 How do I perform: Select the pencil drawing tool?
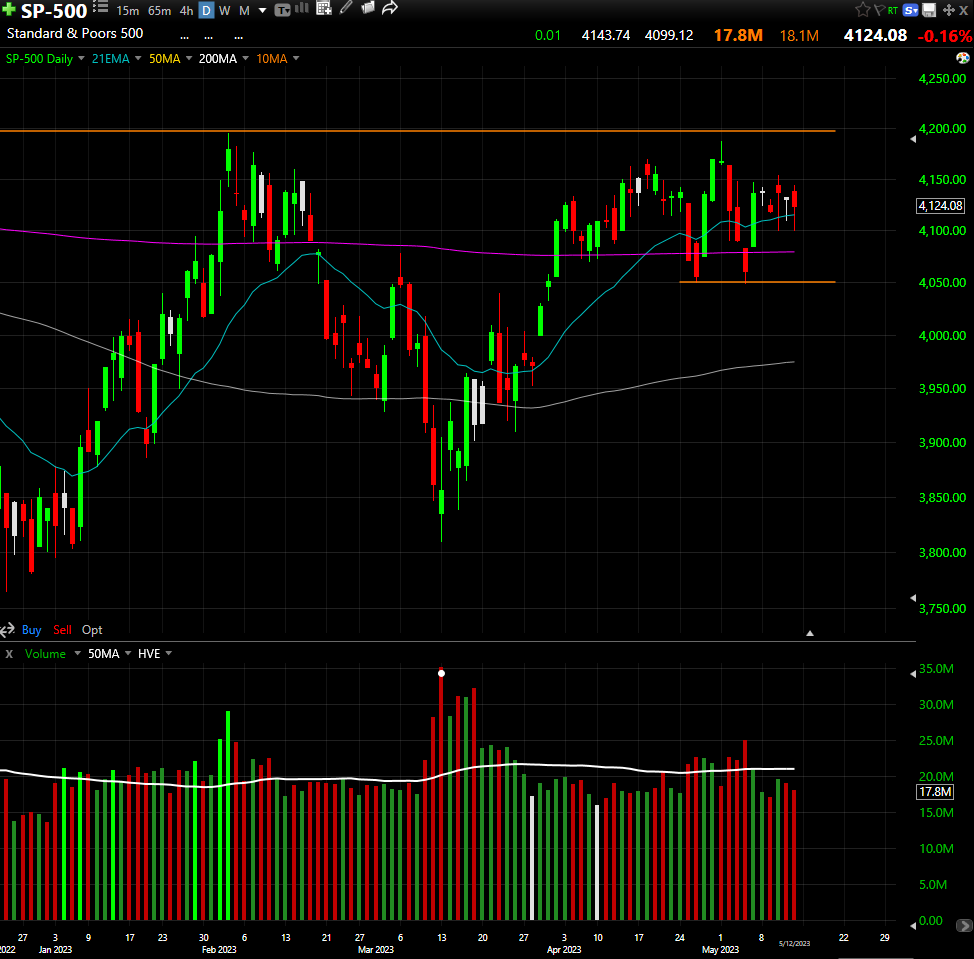(x=346, y=7)
